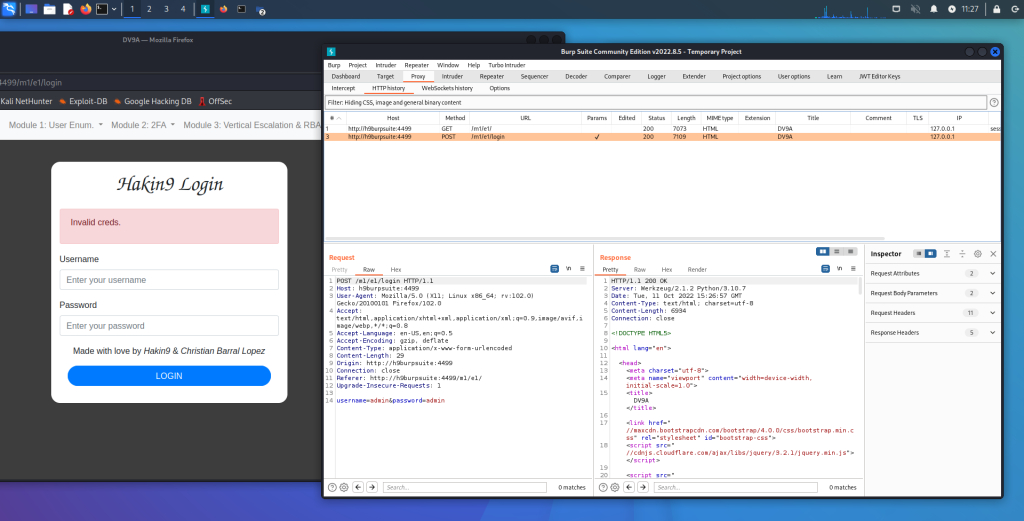Image resolution: width=1024 pixels, height=521 pixels.
Task: Select the combined tabbed request/response layout
Action: (850, 251)
